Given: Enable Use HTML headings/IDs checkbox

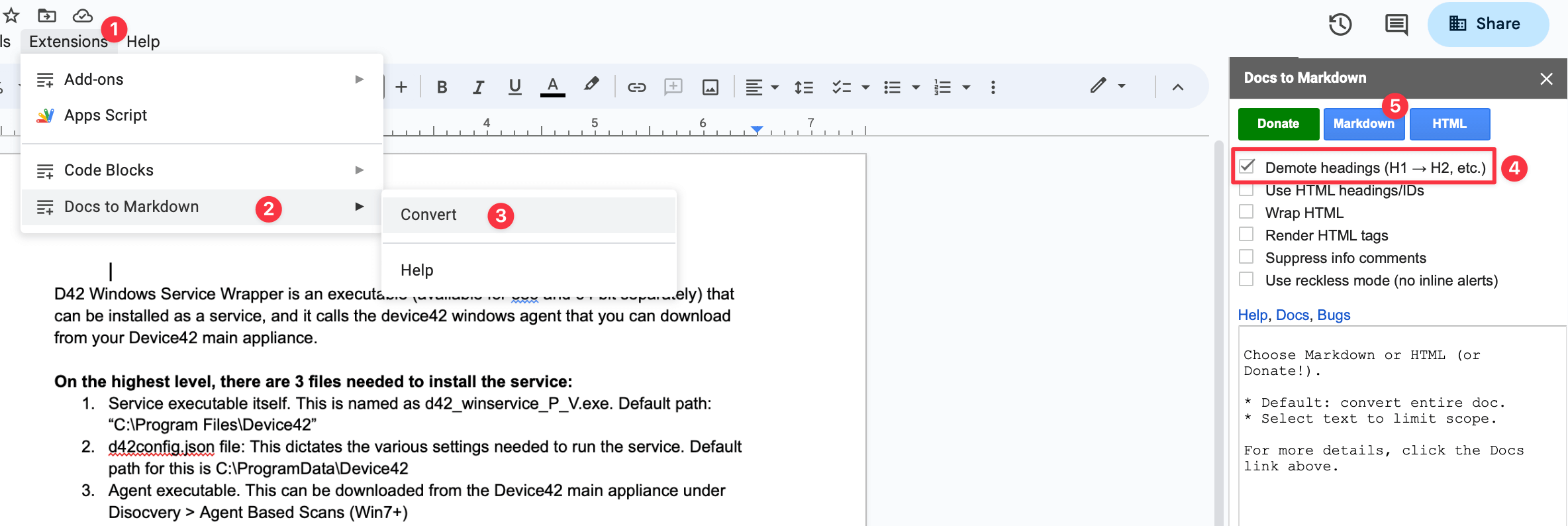Looking at the screenshot, I should [x=1246, y=189].
